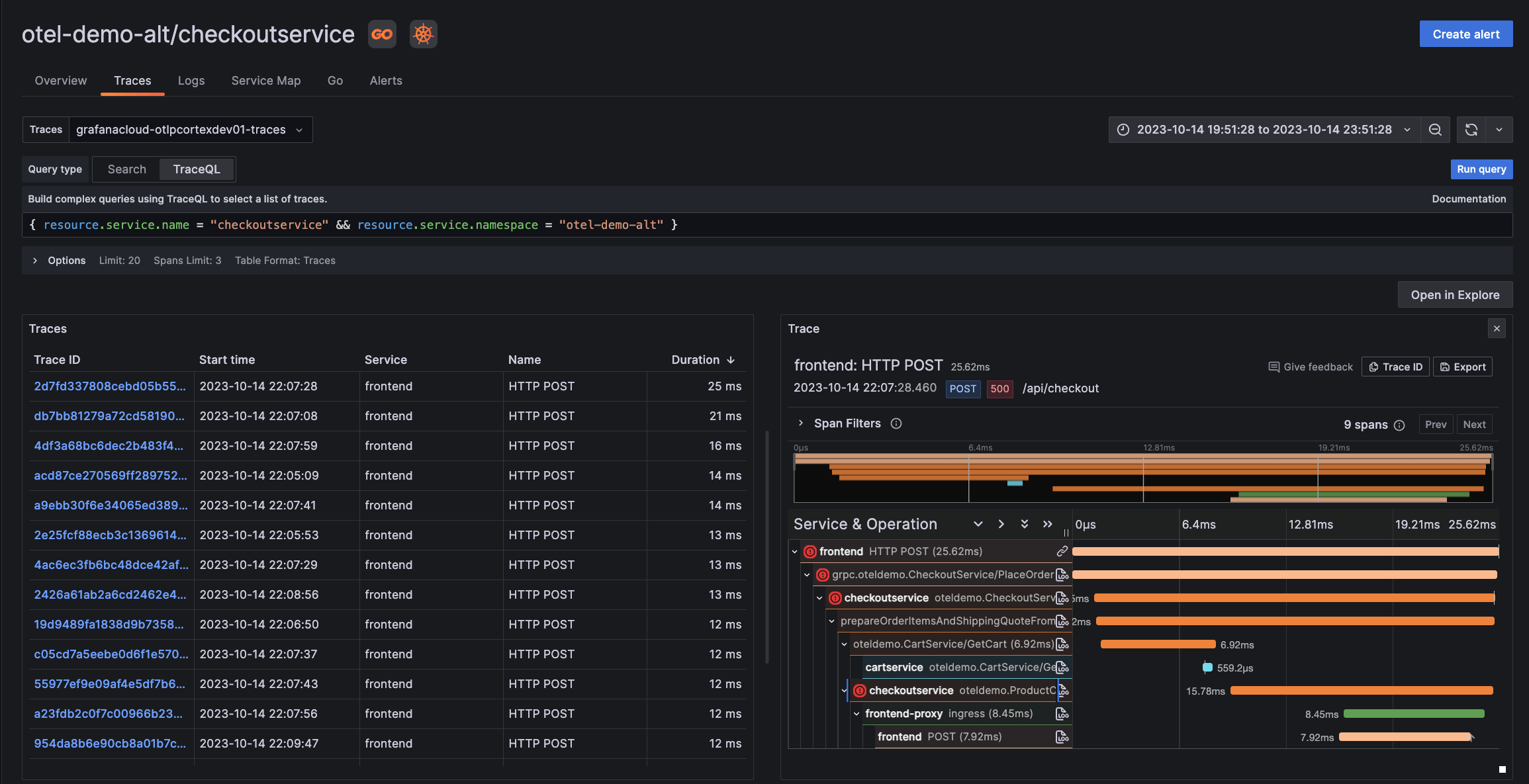
Task: Click the traces table vertical scrollbar
Action: [766, 546]
